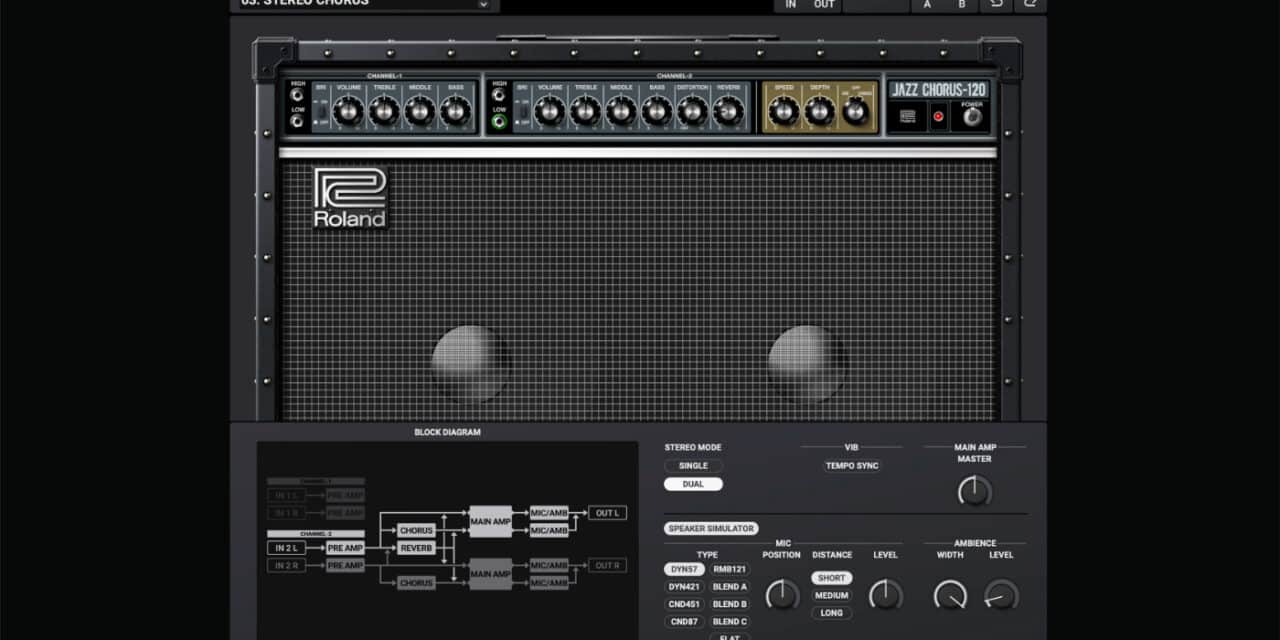Screen dimensions: 1280x640
Task: Select SINGLE stereo mode
Action: (x=693, y=466)
